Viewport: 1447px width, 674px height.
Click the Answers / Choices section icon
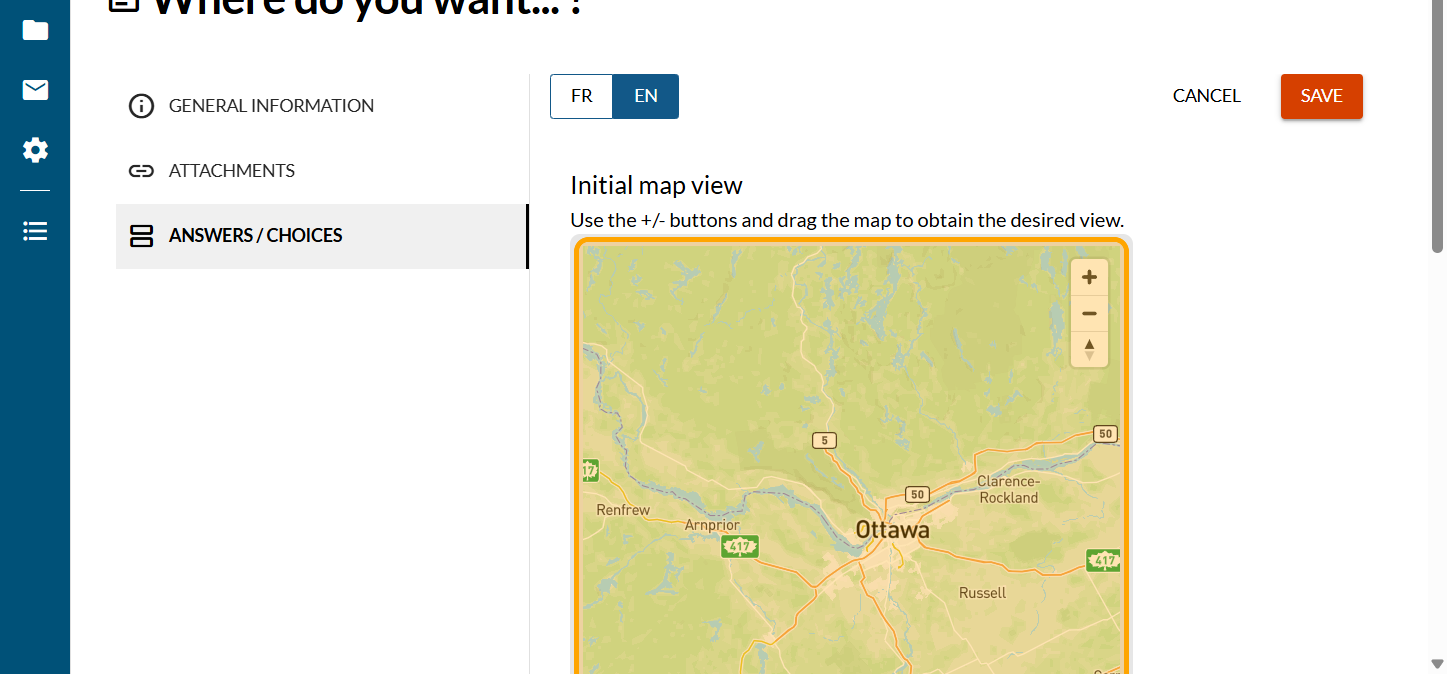(142, 236)
